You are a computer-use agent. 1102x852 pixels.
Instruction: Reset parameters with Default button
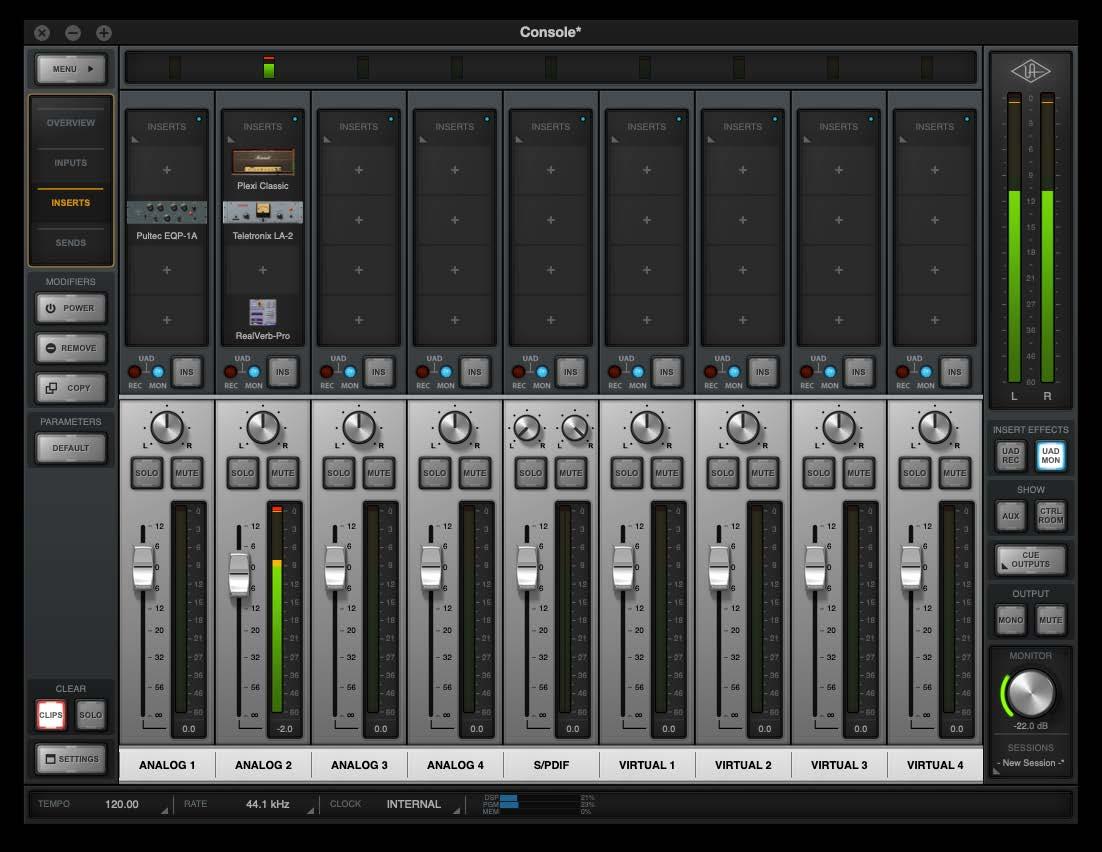tap(71, 448)
